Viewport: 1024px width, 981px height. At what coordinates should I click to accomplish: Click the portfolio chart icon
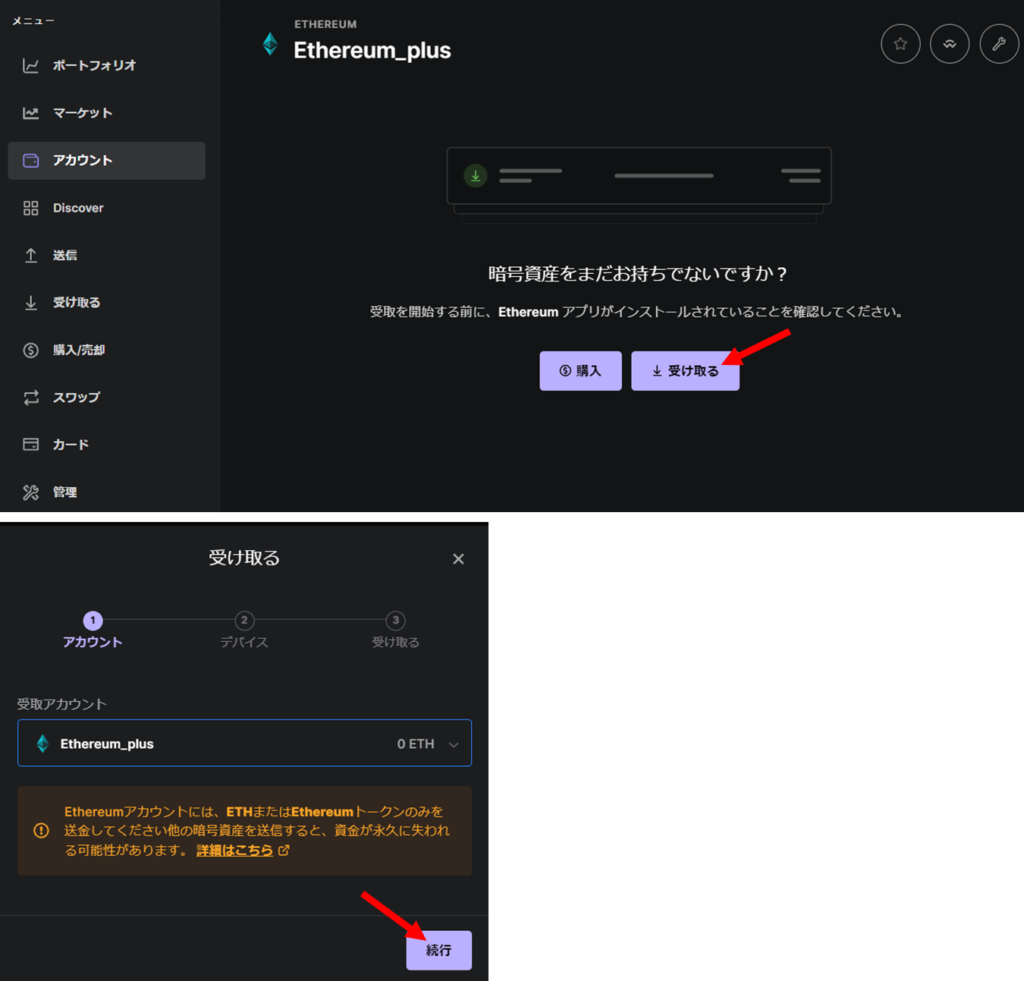pos(31,65)
